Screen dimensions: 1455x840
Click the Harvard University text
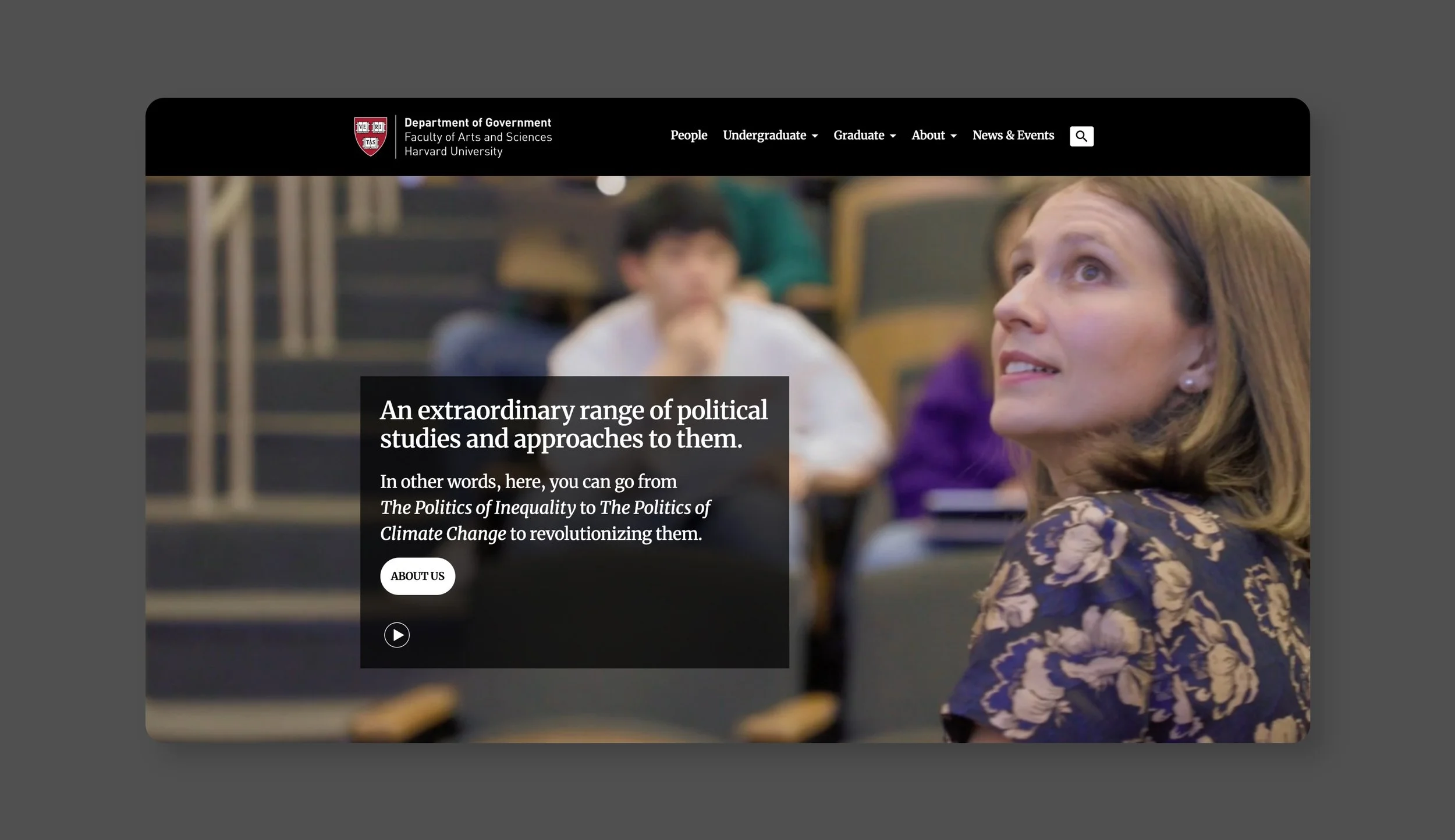click(453, 151)
